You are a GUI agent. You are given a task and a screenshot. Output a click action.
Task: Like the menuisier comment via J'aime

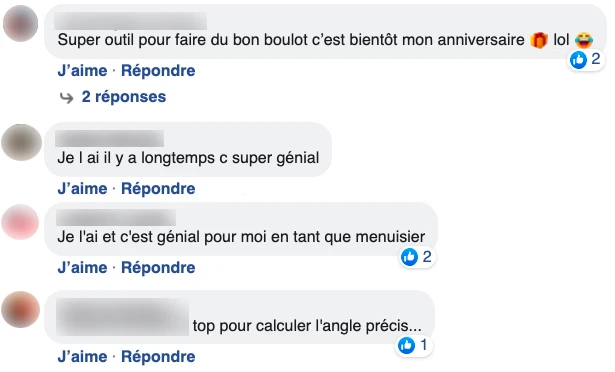[82, 268]
